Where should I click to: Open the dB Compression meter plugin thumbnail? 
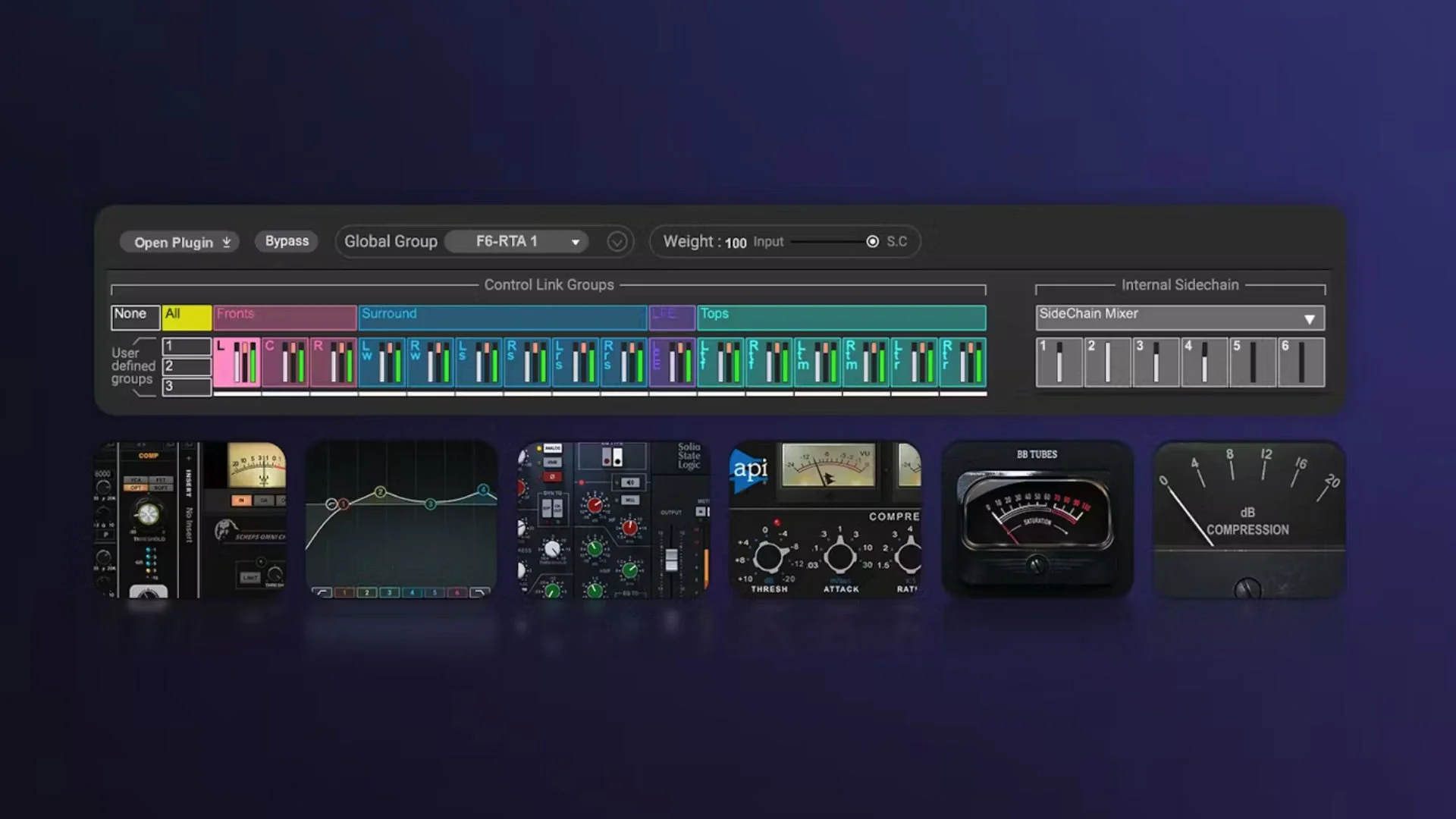click(x=1248, y=519)
